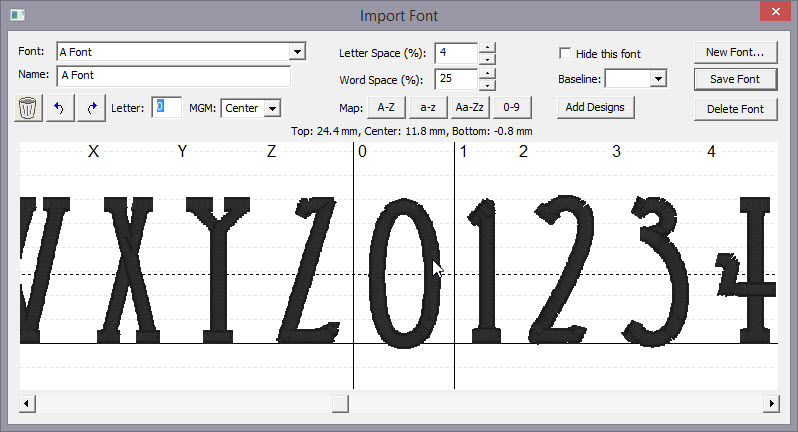Click the redo arrow icon
Image resolution: width=798 pixels, height=432 pixels.
[91, 107]
